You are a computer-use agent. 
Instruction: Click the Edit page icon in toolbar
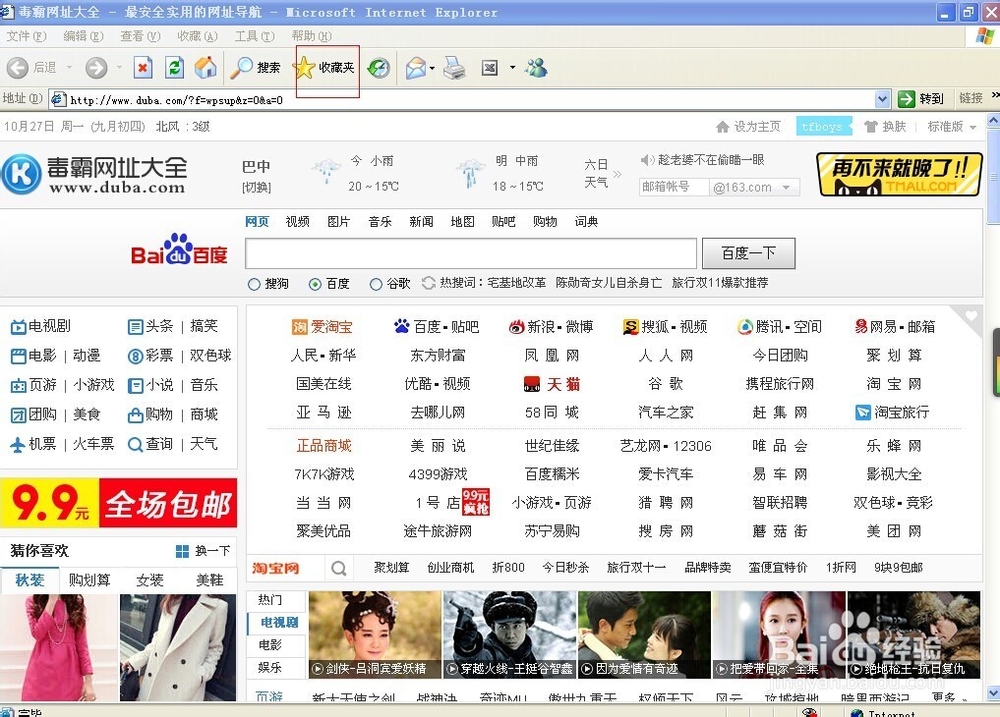490,67
